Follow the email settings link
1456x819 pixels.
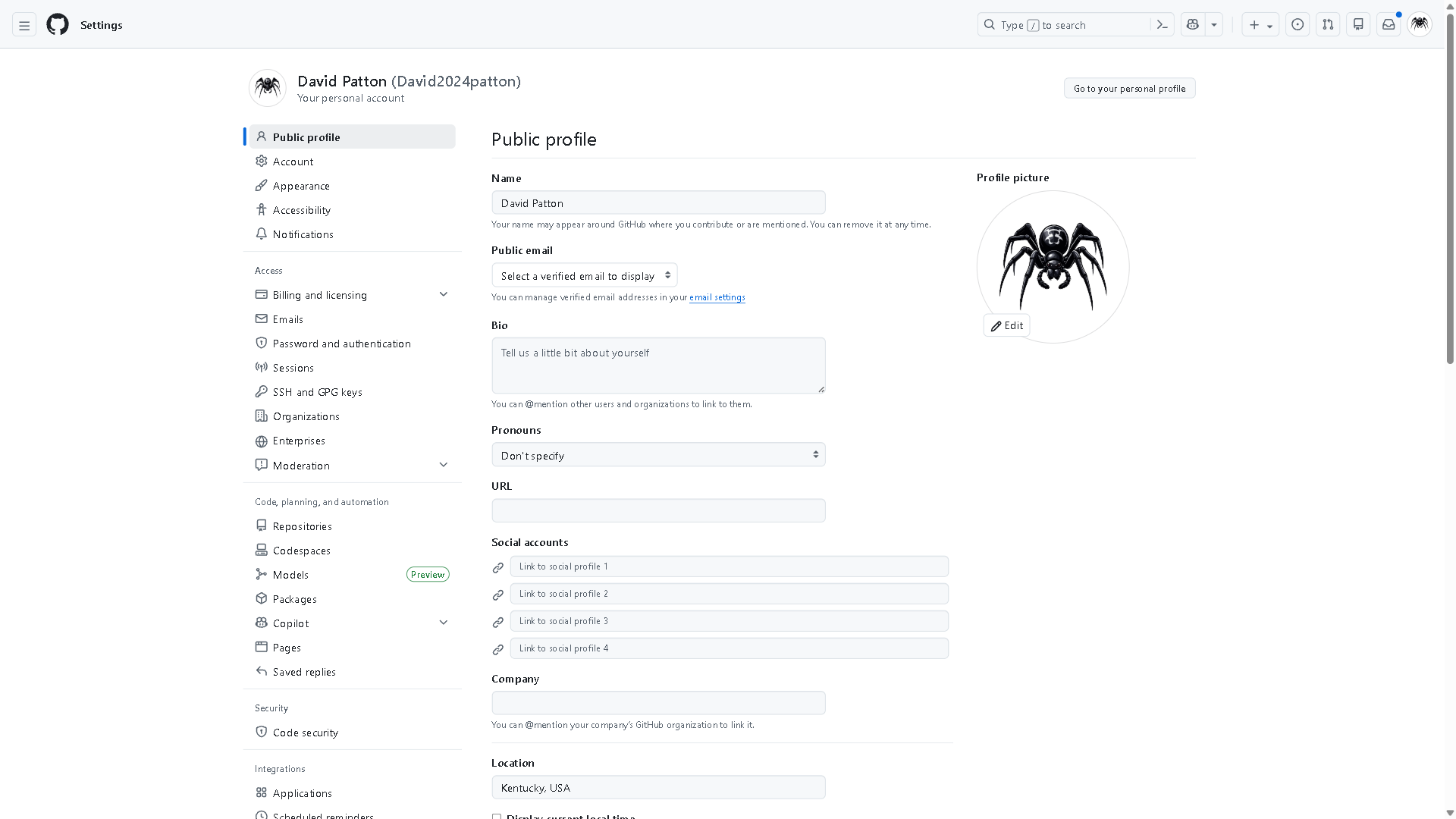(x=717, y=297)
